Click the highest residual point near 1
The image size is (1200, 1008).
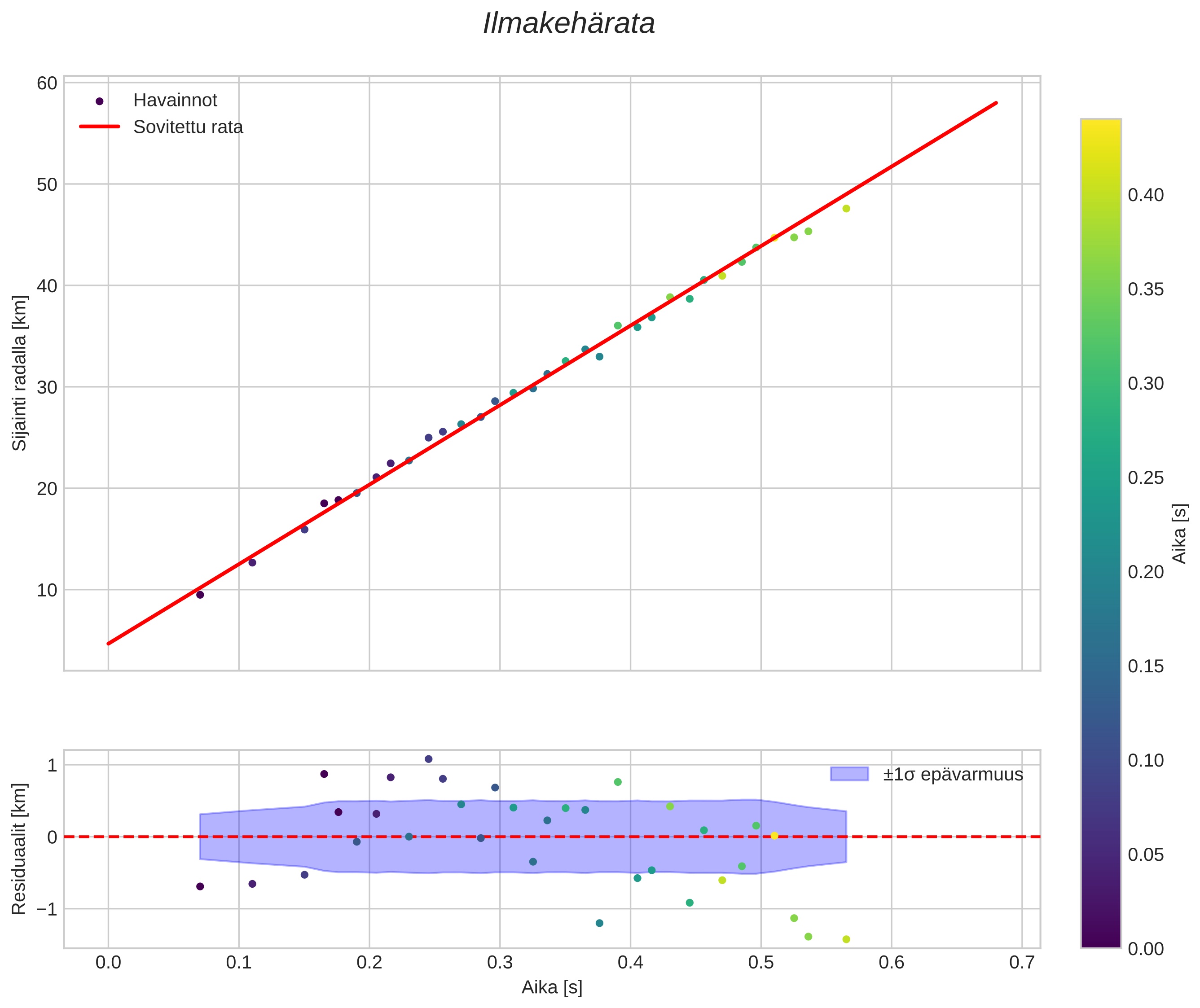point(429,759)
